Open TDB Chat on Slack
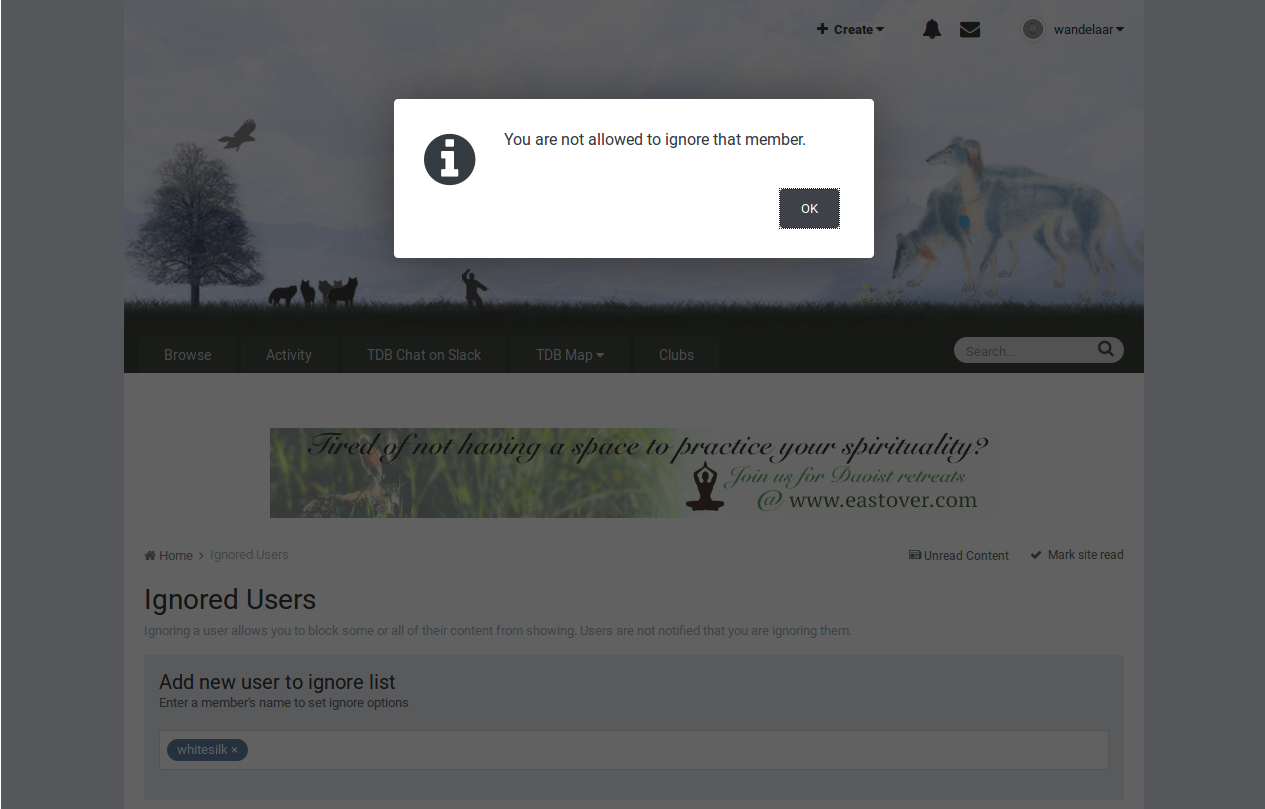The image size is (1265, 809). [424, 354]
